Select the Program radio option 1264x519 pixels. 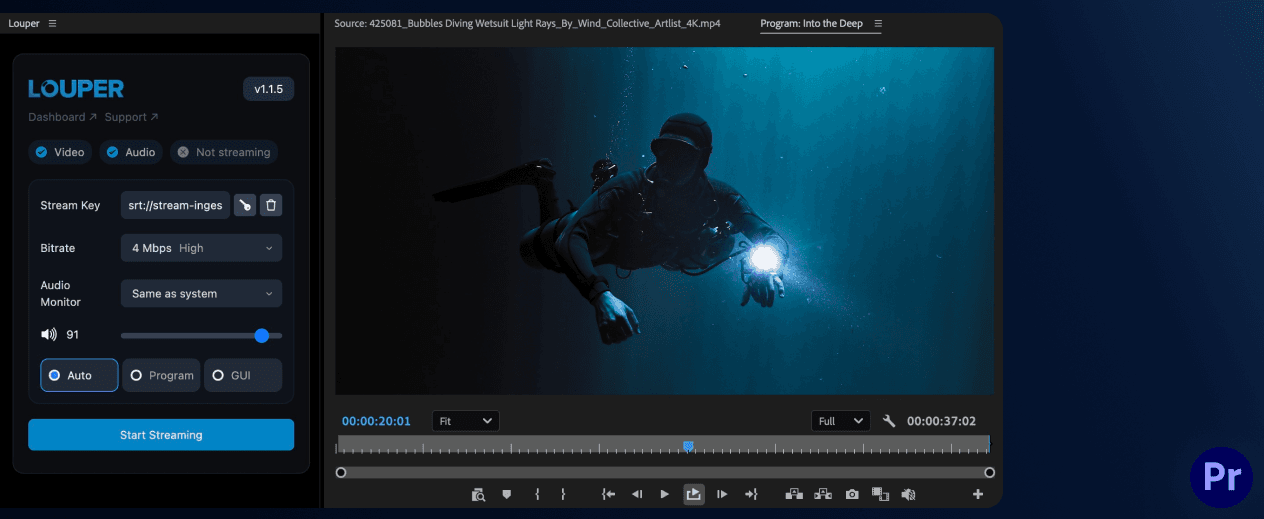point(161,375)
